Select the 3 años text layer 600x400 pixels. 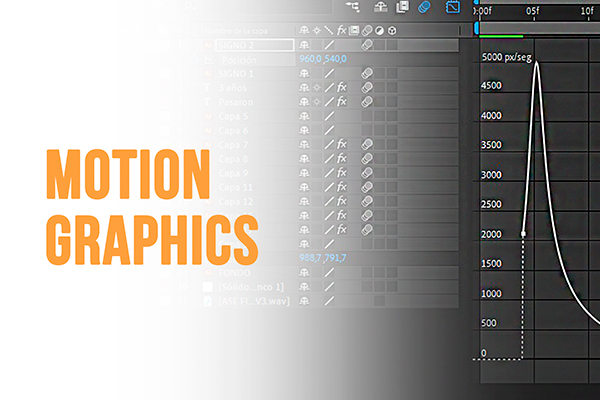point(233,88)
